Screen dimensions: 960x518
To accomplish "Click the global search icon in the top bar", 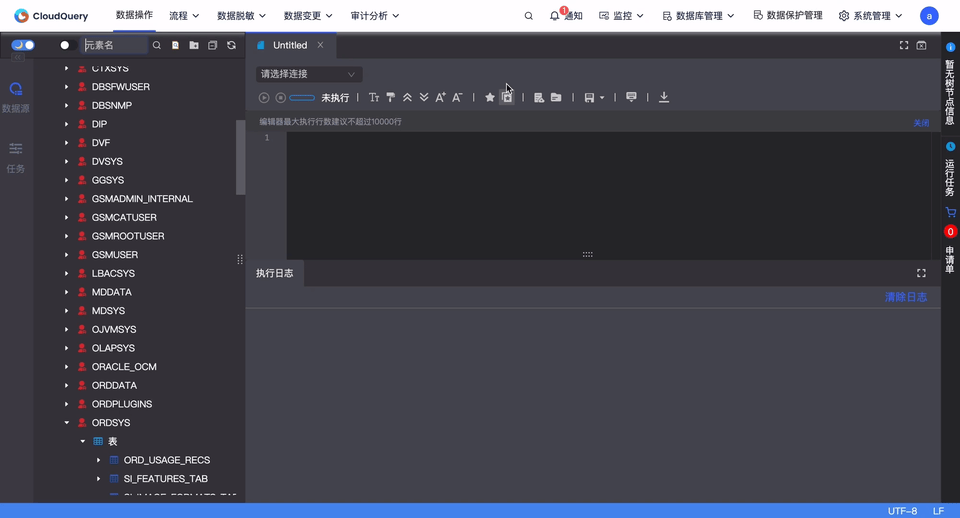I will [x=528, y=16].
